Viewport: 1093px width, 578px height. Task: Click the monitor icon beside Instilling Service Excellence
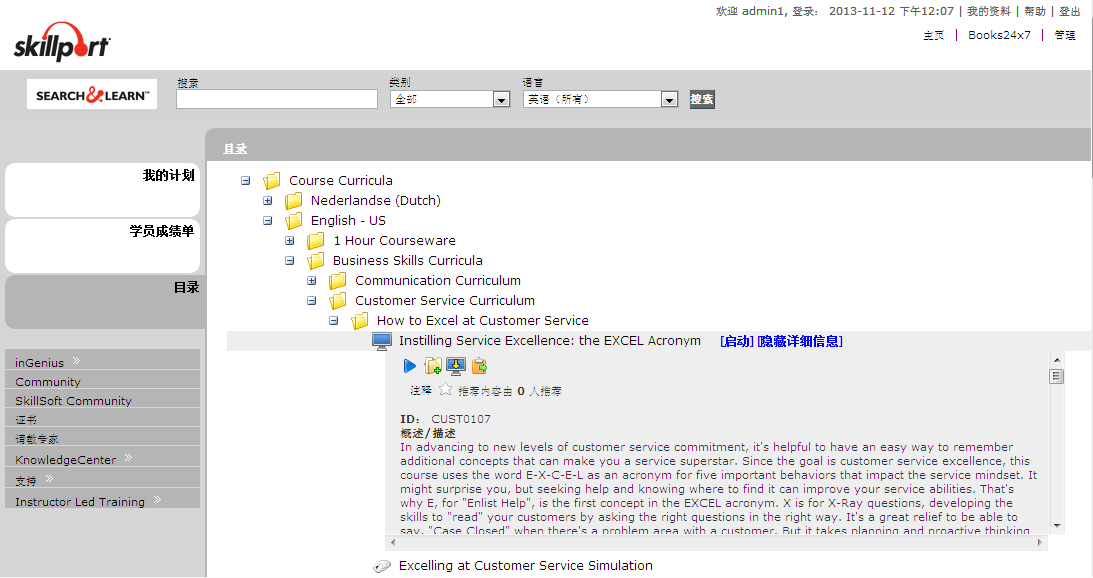(x=382, y=341)
